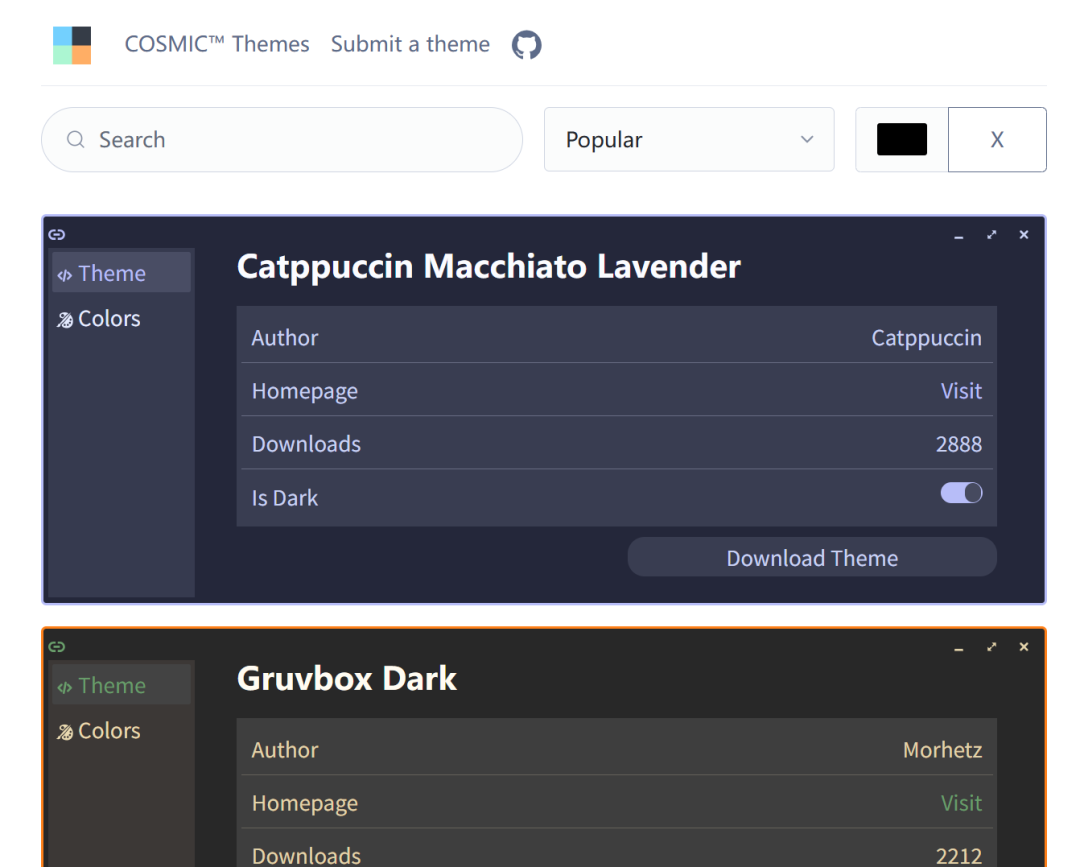Select Theme tab in Gruvbox Dark card
This screenshot has height=867, width=1080.
pos(121,685)
